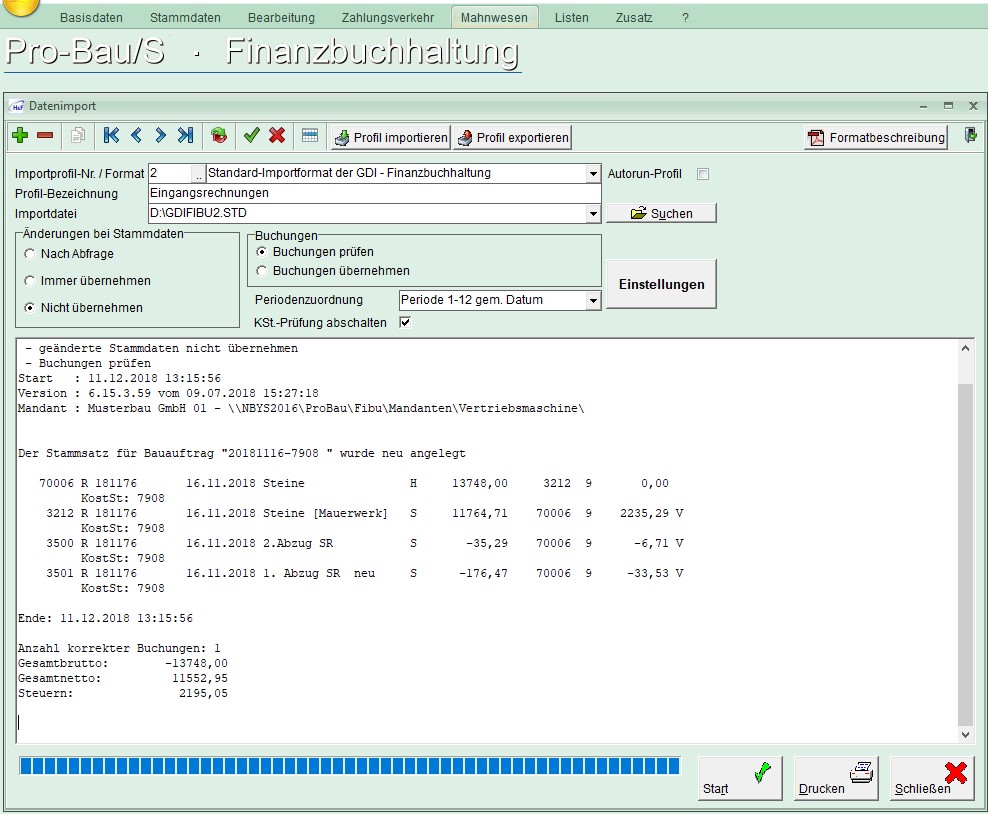Select the Immer übernehmen radio option
Image resolution: width=988 pixels, height=814 pixels.
click(x=30, y=281)
